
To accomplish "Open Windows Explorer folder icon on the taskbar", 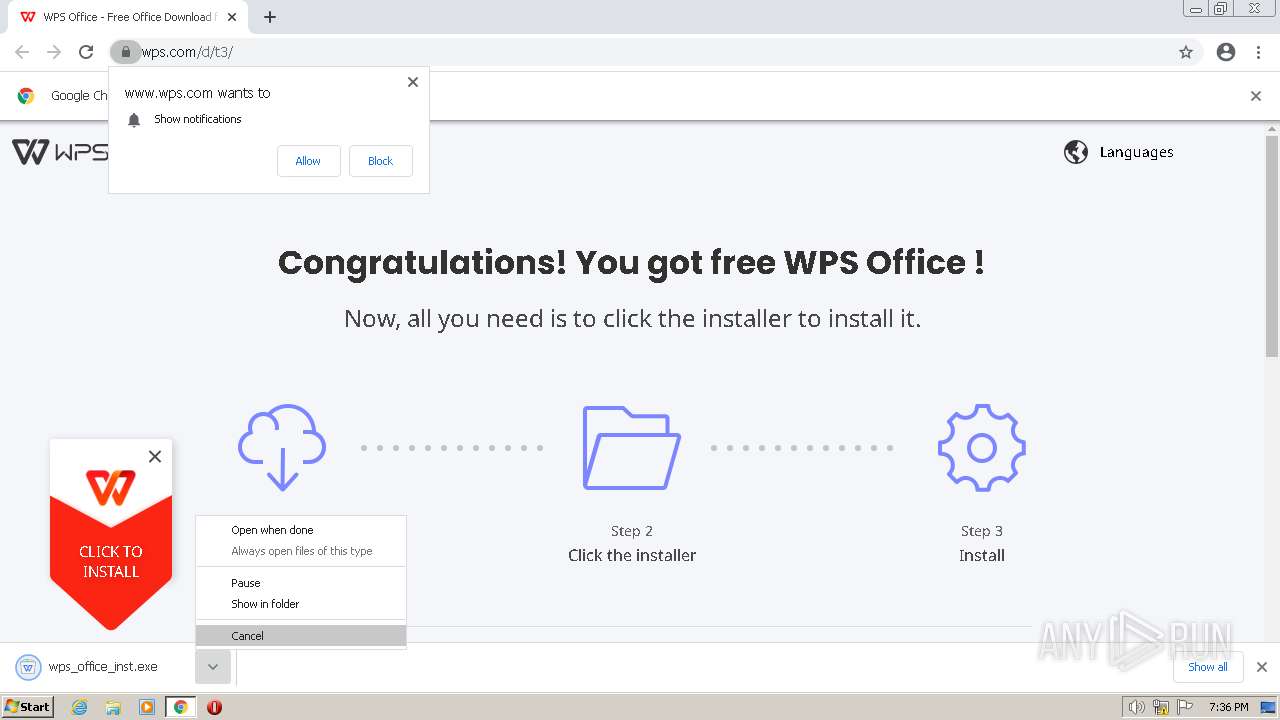I will (x=113, y=707).
